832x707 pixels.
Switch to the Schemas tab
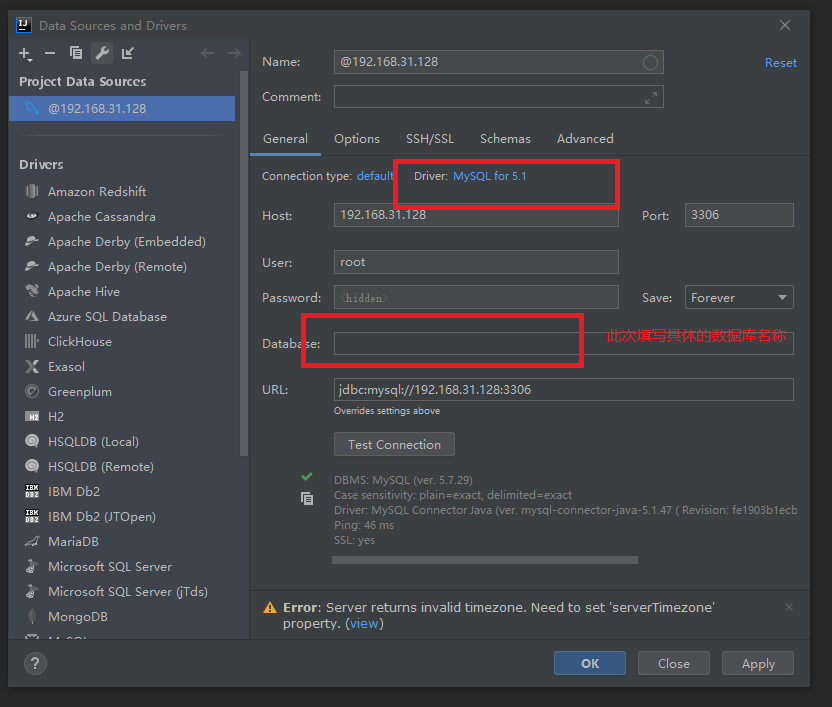tap(504, 139)
